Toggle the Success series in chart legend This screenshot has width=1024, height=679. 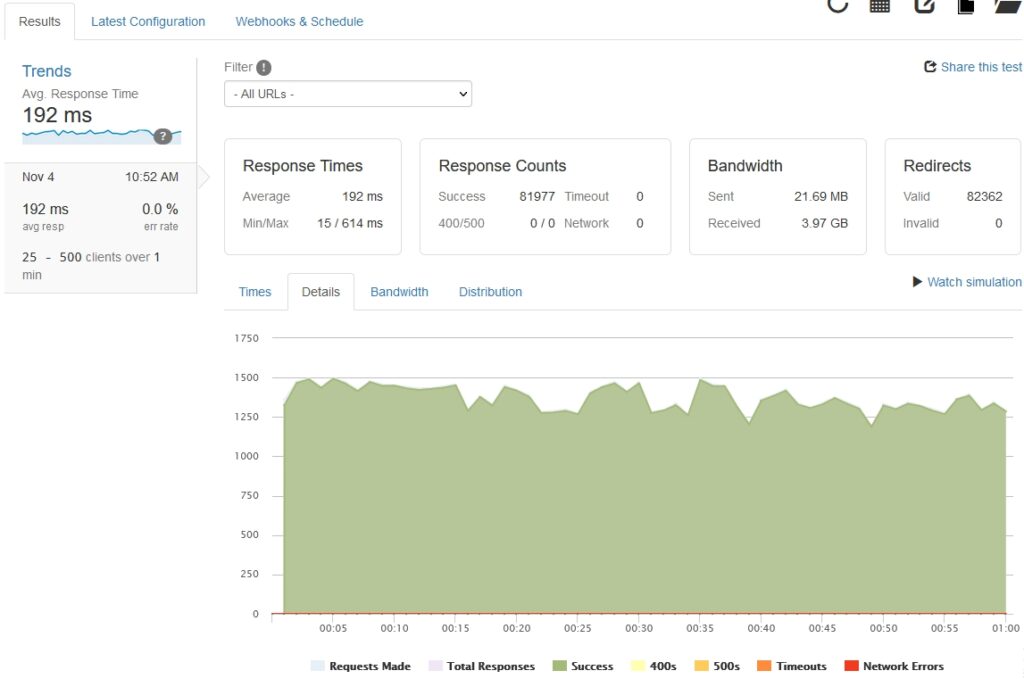pos(583,666)
